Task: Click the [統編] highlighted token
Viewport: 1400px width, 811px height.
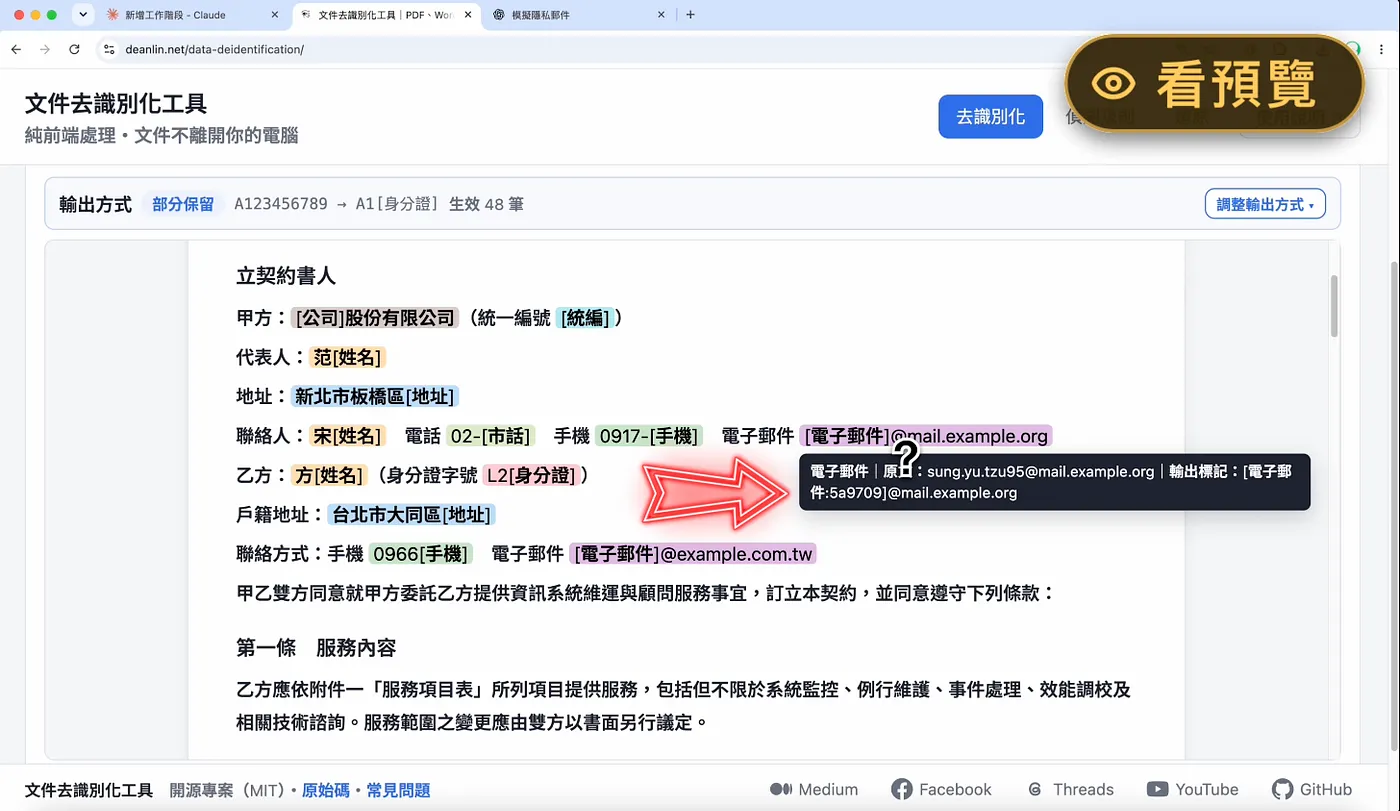Action: [x=586, y=318]
